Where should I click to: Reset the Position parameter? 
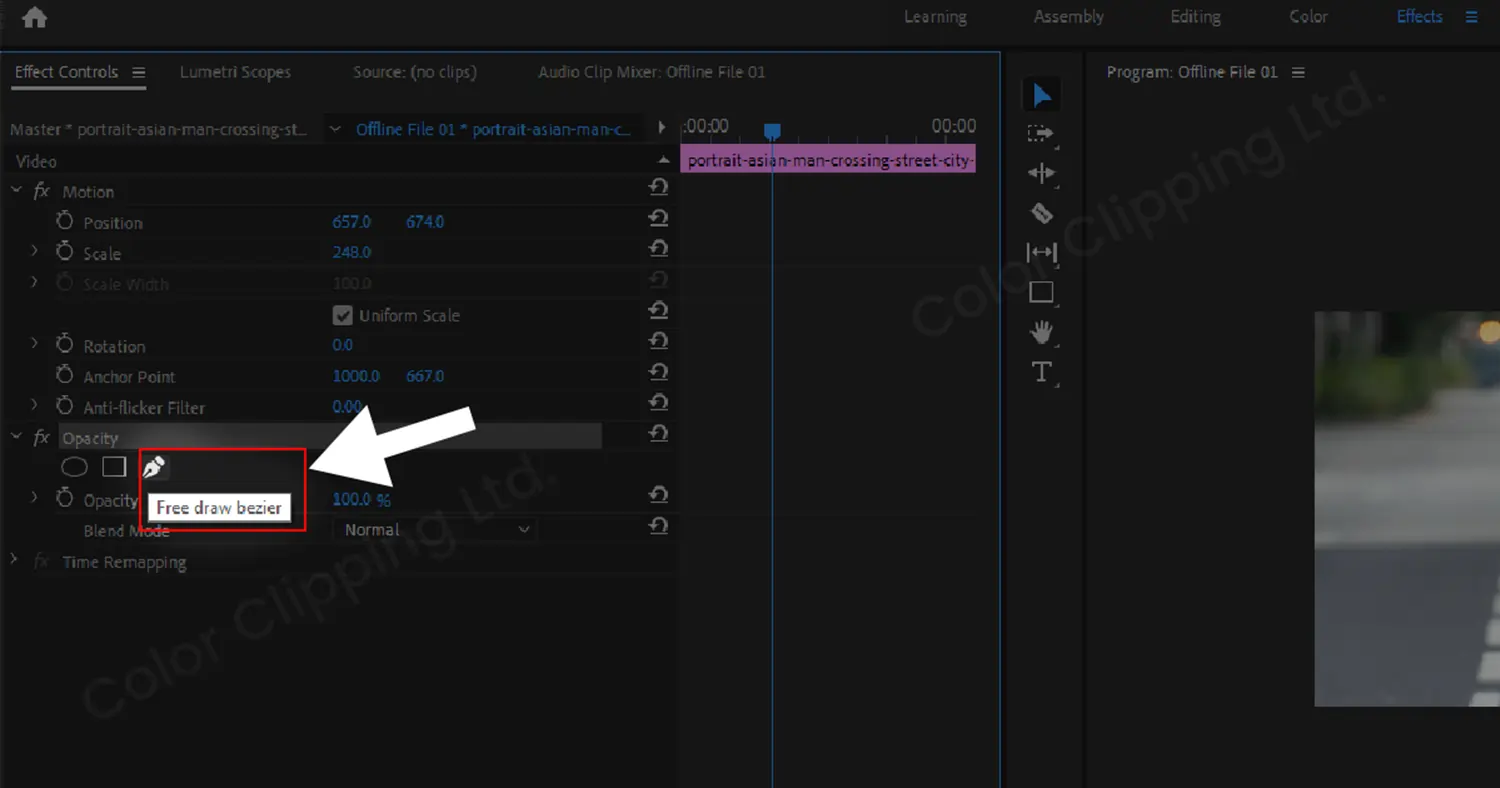pos(658,218)
